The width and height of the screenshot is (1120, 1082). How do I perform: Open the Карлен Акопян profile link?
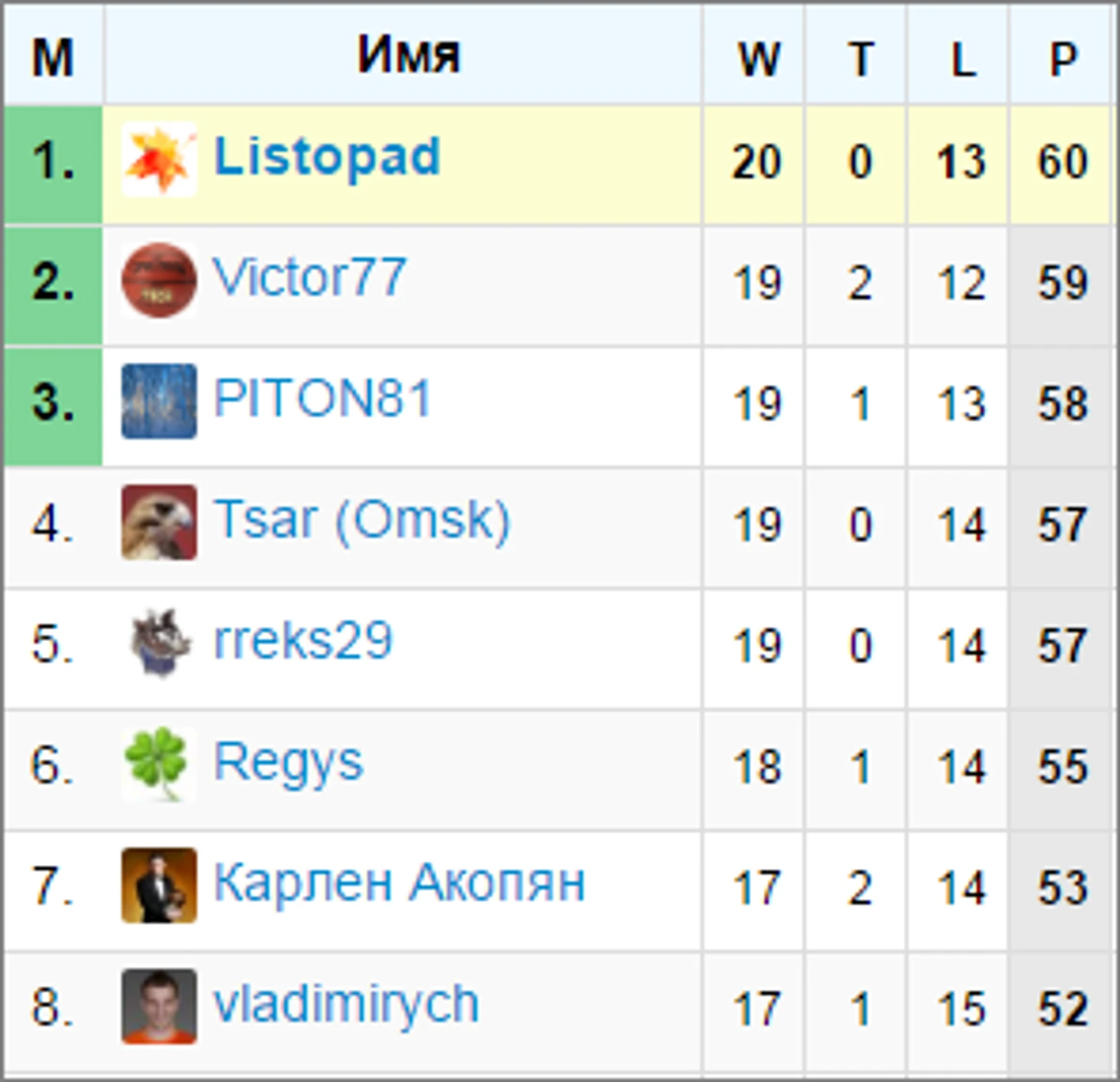[399, 883]
